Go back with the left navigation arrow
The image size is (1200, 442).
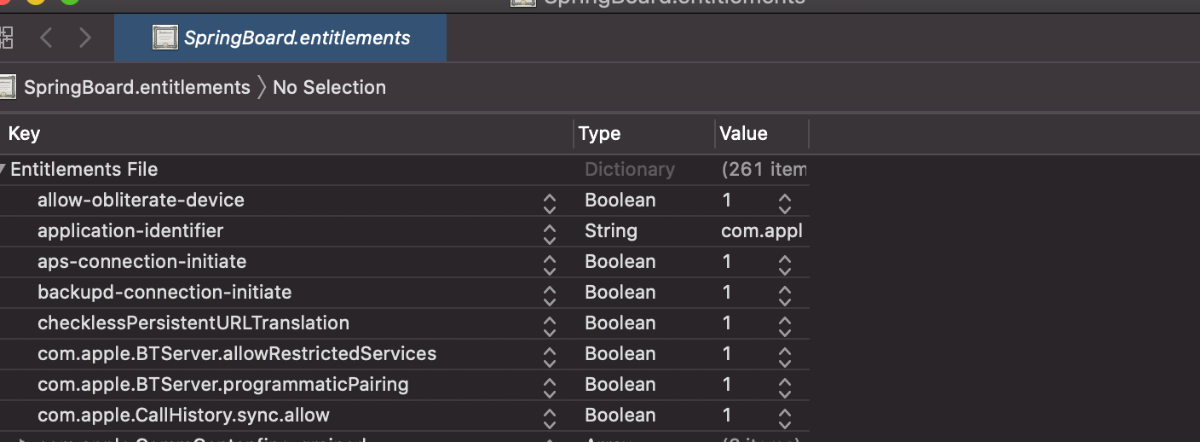[46, 38]
